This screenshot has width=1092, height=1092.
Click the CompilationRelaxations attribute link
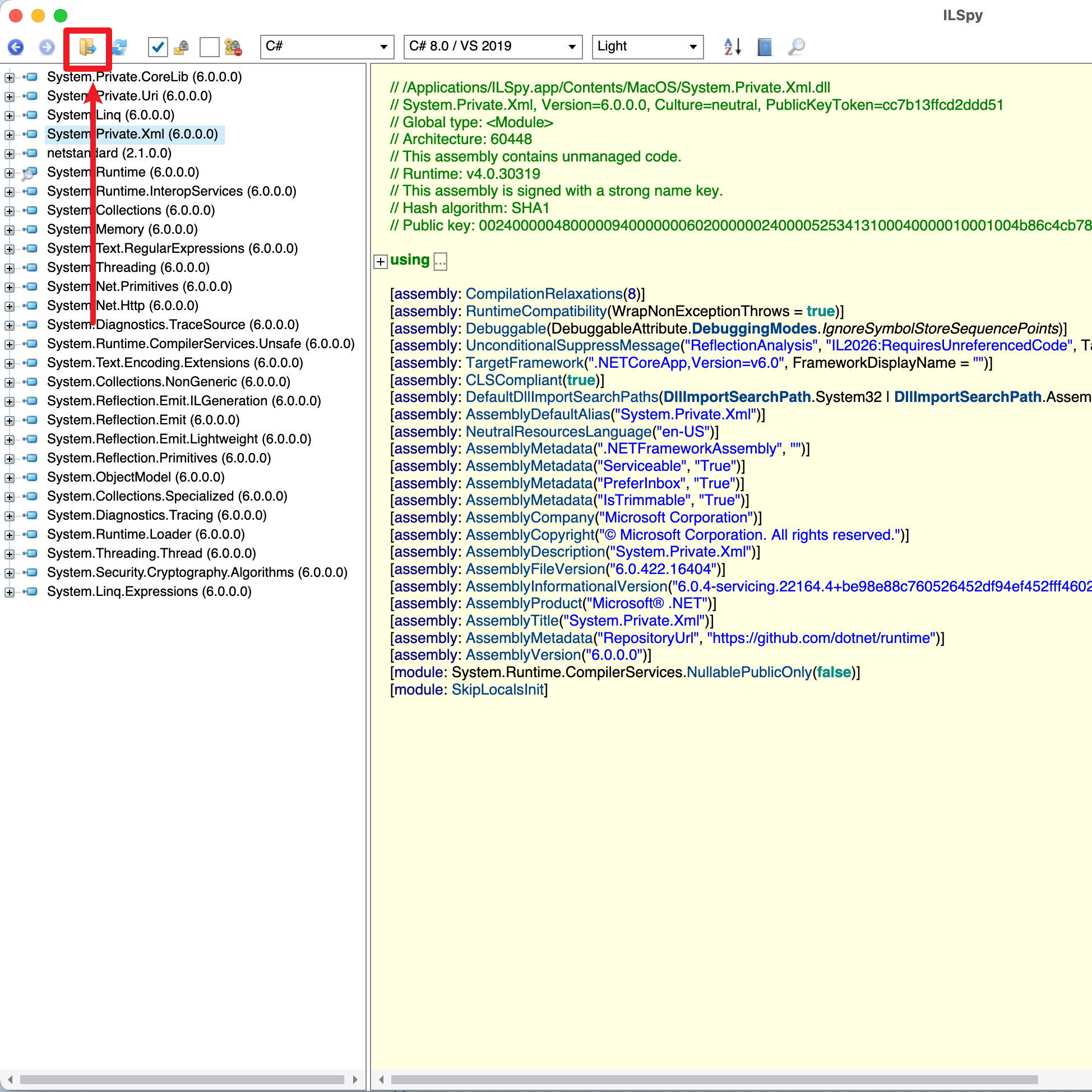coord(543,294)
